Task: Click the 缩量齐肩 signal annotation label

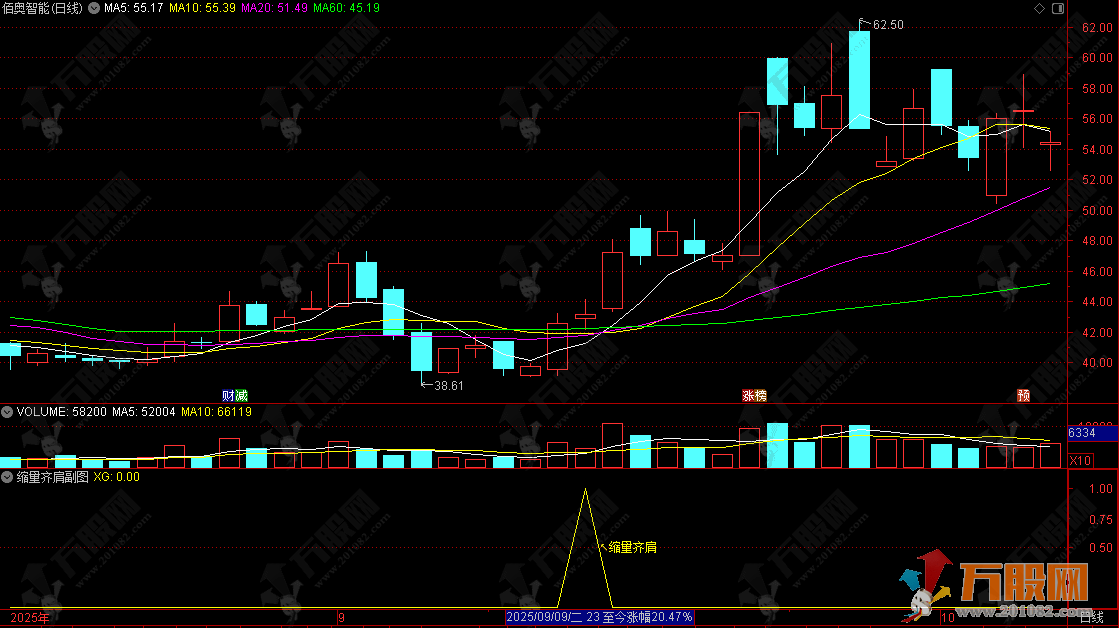Action: 632,547
